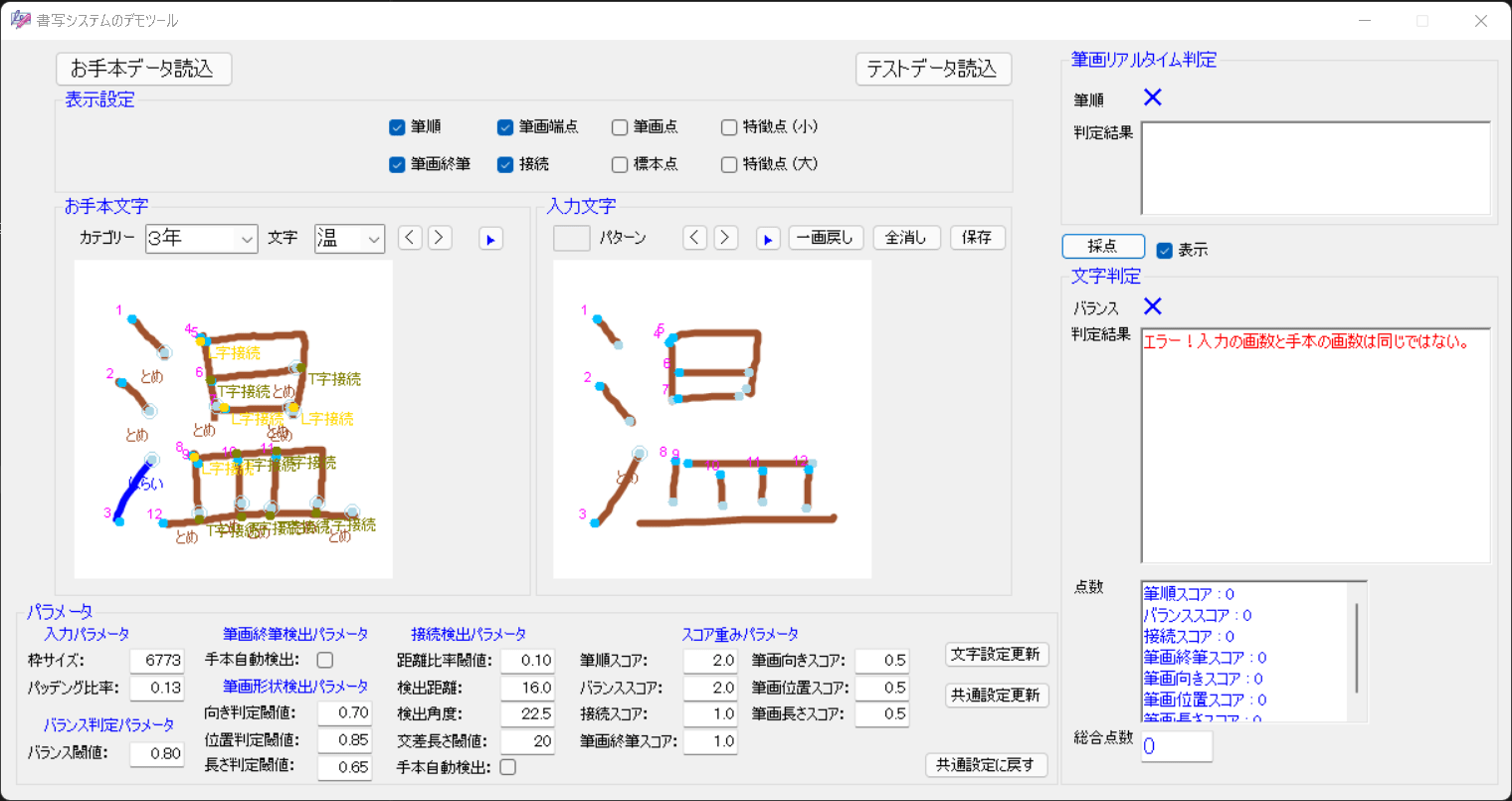Open the 文字 dropdown showing 温
The width and height of the screenshot is (1512, 801).
click(x=350, y=239)
